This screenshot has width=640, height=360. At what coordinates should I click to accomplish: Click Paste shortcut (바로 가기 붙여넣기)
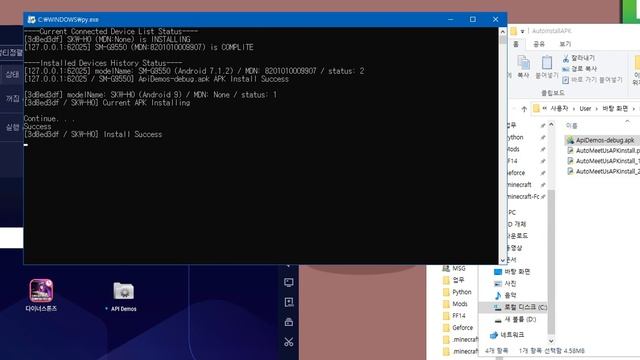pos(592,80)
